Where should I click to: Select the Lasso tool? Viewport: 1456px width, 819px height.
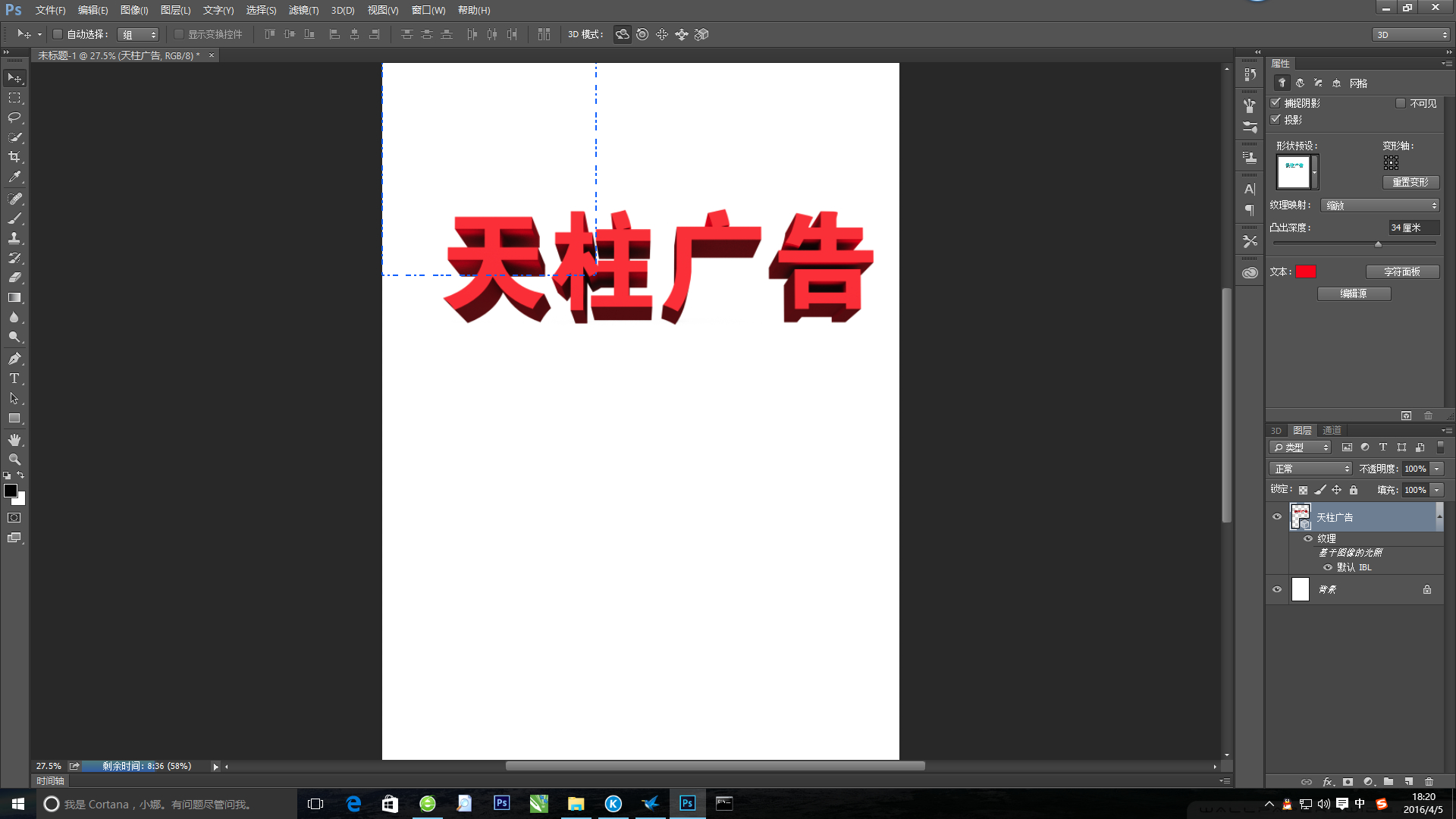coord(14,118)
